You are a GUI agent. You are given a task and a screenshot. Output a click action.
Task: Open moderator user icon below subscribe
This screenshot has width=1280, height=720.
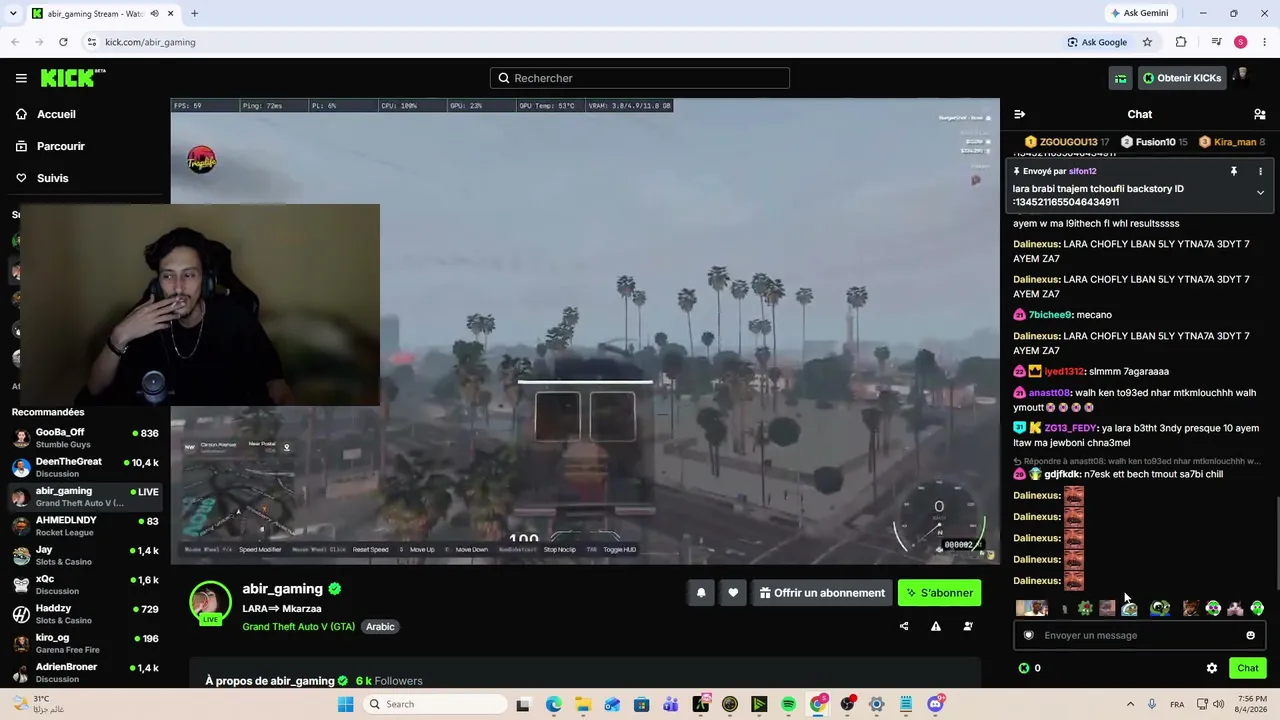click(968, 626)
